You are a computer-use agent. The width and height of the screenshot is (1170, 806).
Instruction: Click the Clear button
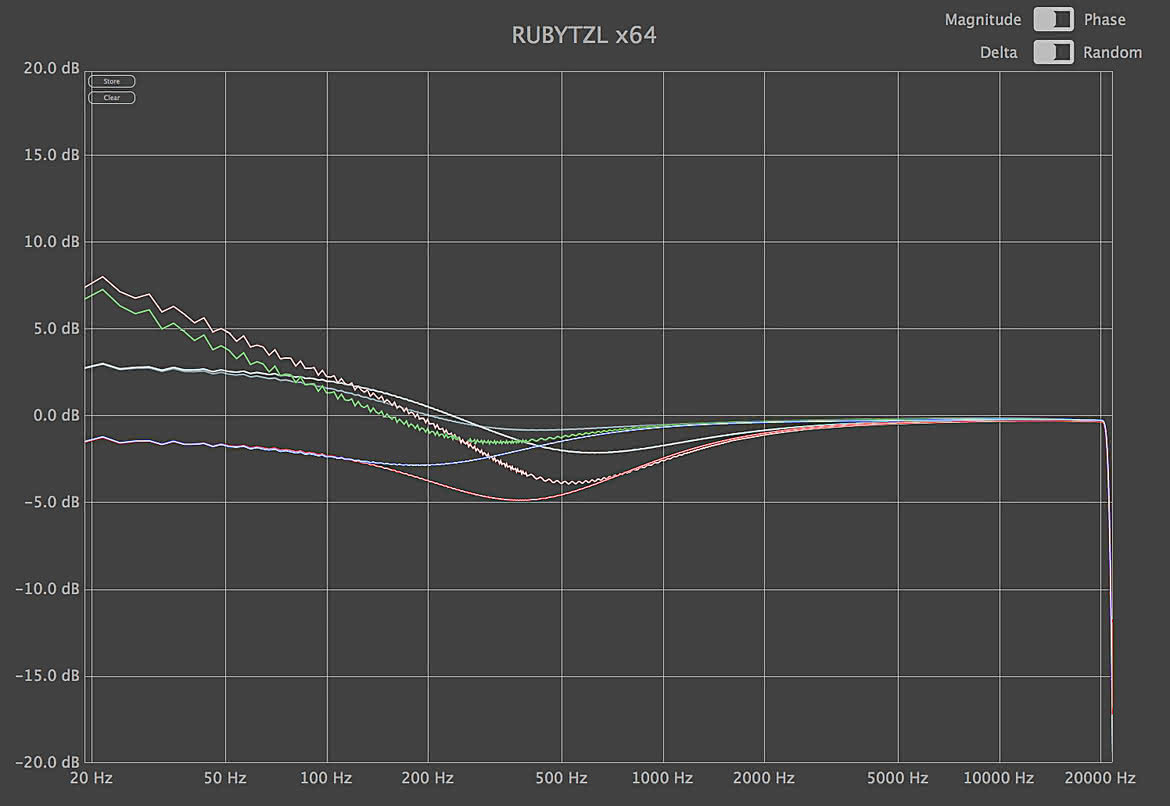coord(112,98)
